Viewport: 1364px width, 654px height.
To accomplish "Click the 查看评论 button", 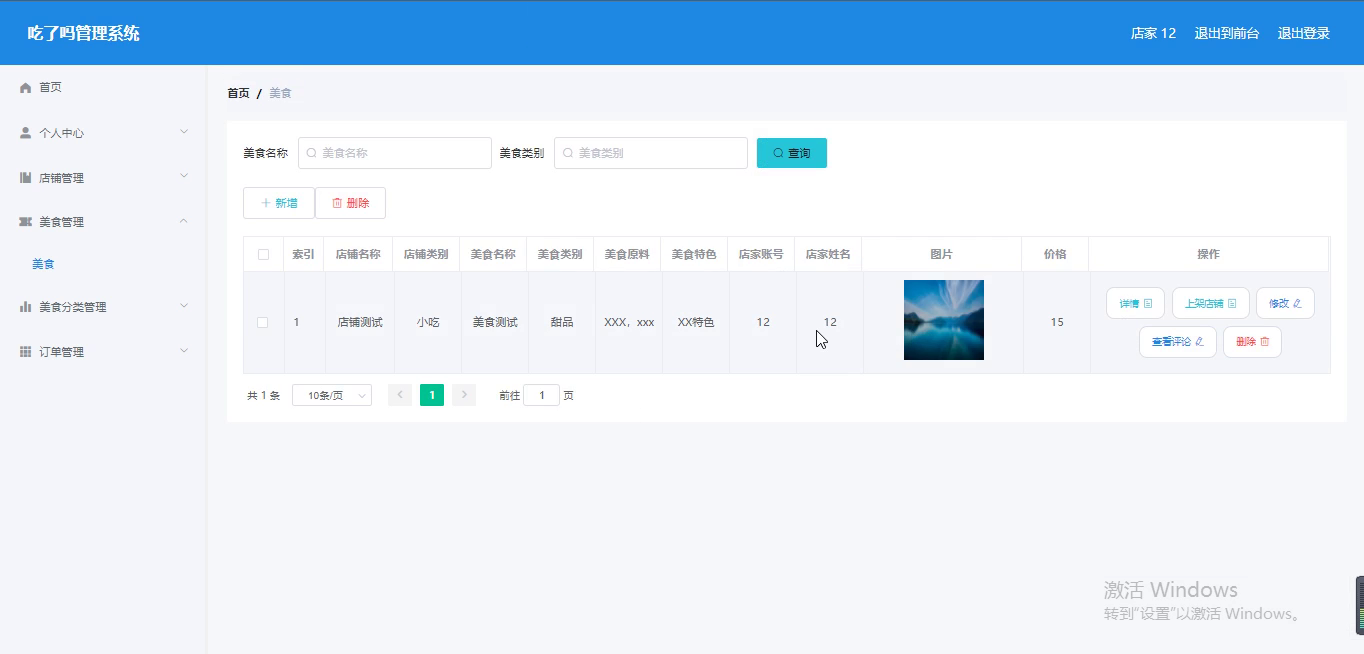I will pyautogui.click(x=1178, y=342).
